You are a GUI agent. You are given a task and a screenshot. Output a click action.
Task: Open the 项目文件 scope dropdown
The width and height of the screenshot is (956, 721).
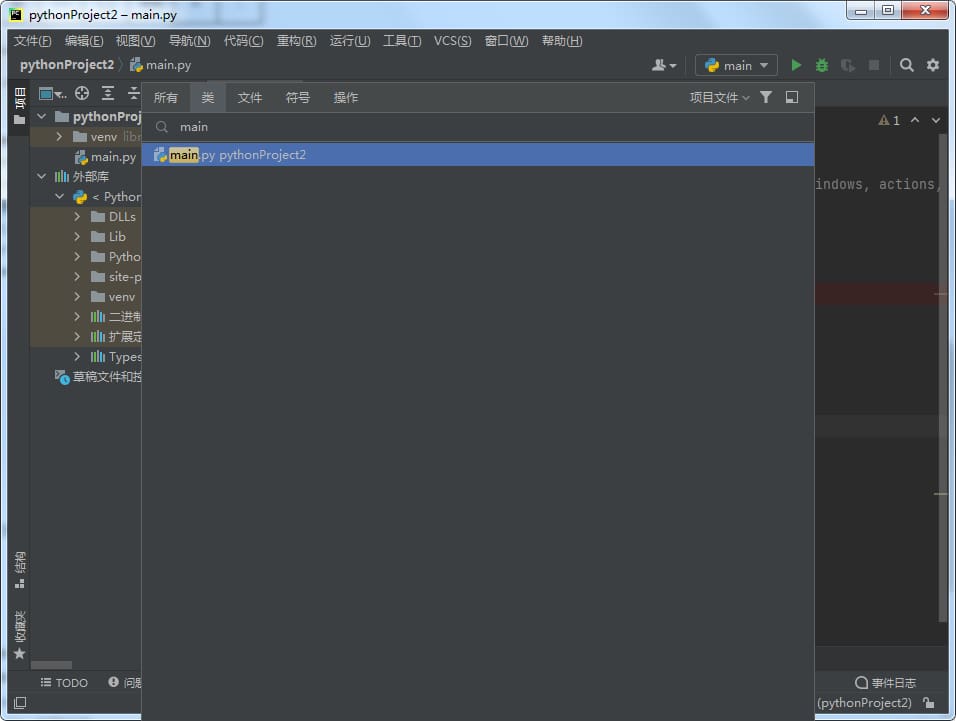[719, 98]
